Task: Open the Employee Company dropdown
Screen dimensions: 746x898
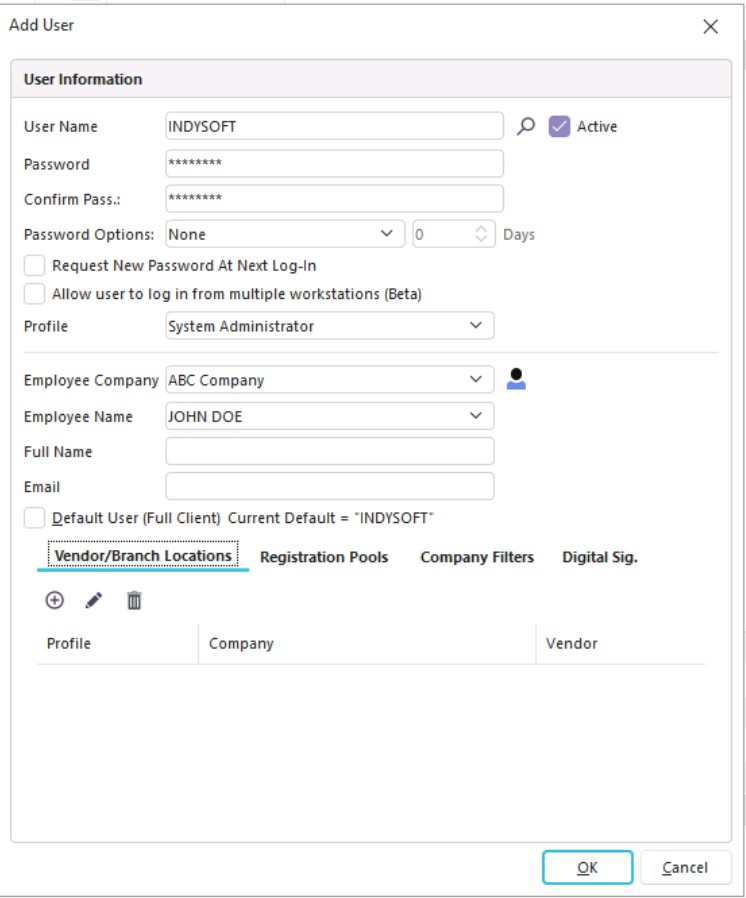Action: pyautogui.click(x=475, y=380)
